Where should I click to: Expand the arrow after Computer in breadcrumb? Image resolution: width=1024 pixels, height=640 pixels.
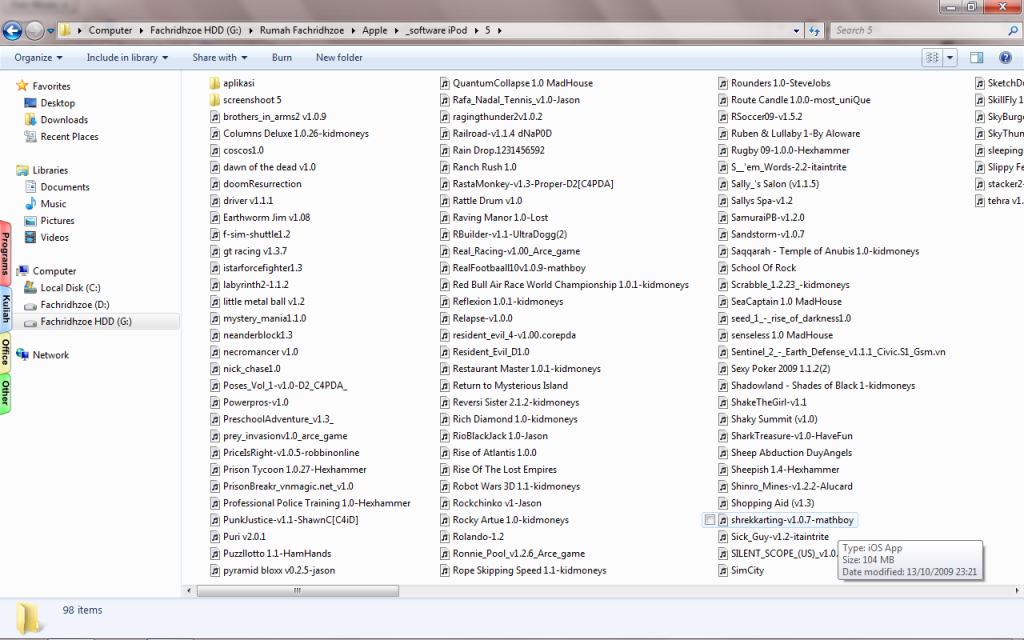point(140,31)
